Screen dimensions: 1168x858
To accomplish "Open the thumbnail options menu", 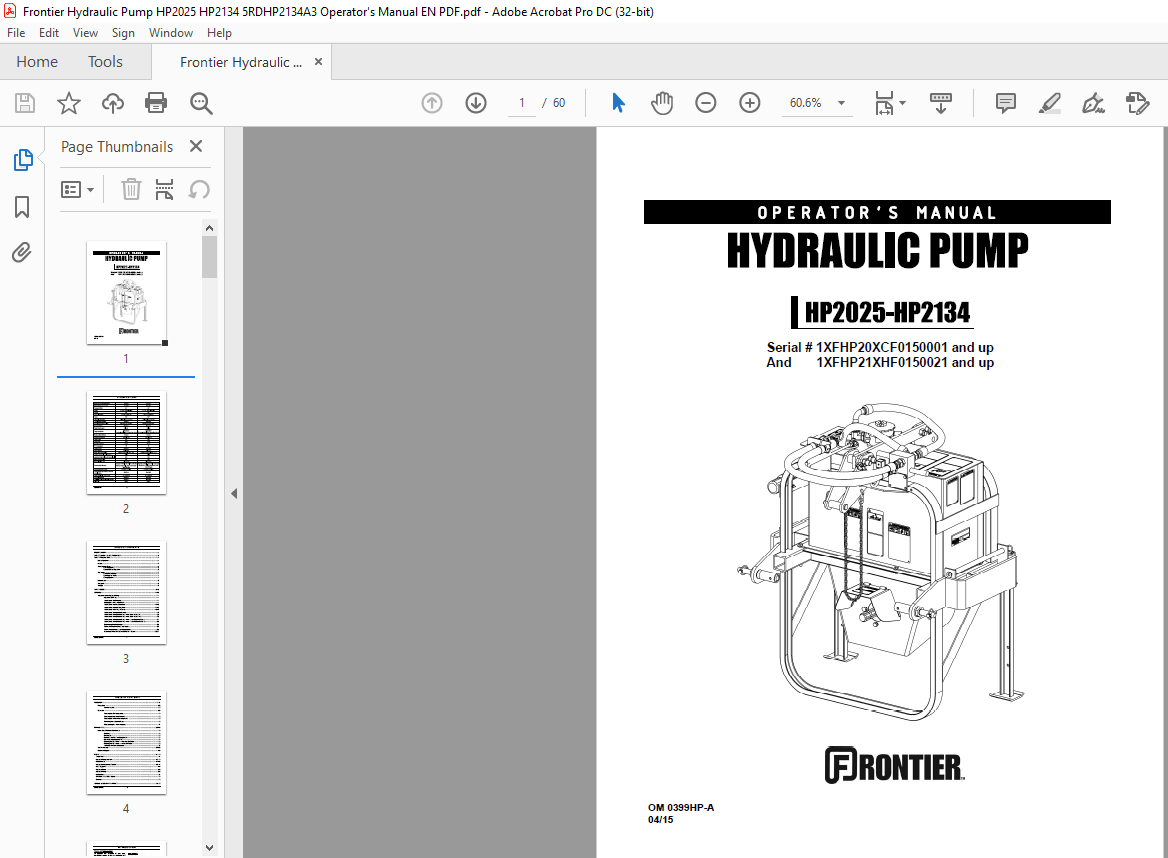I will 78,189.
